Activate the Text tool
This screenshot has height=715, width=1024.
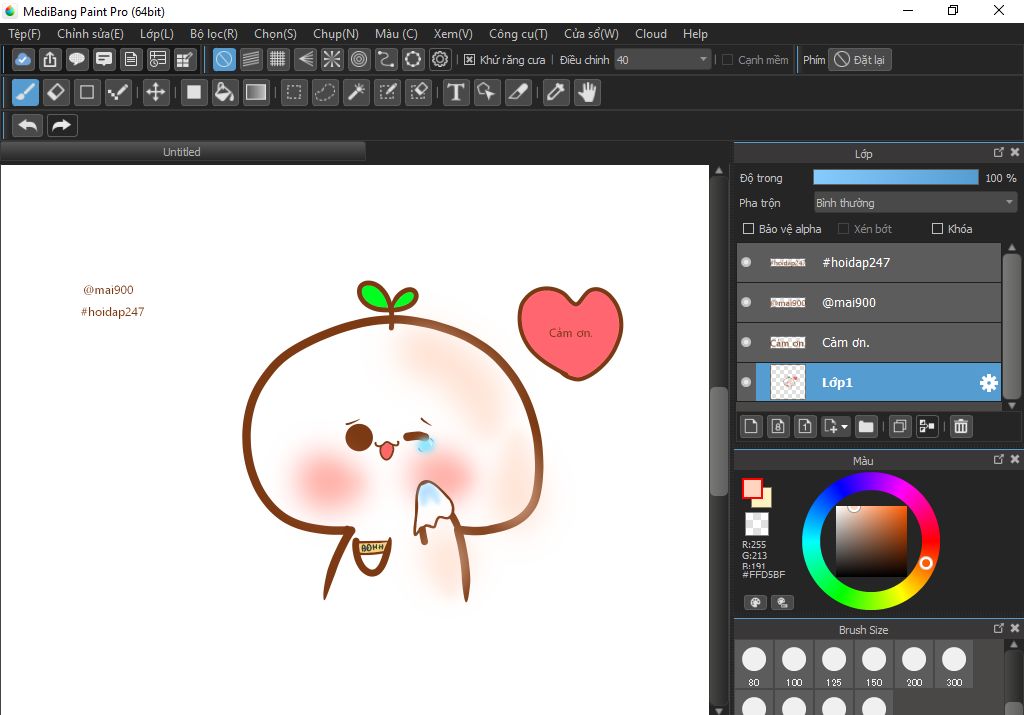[x=456, y=93]
